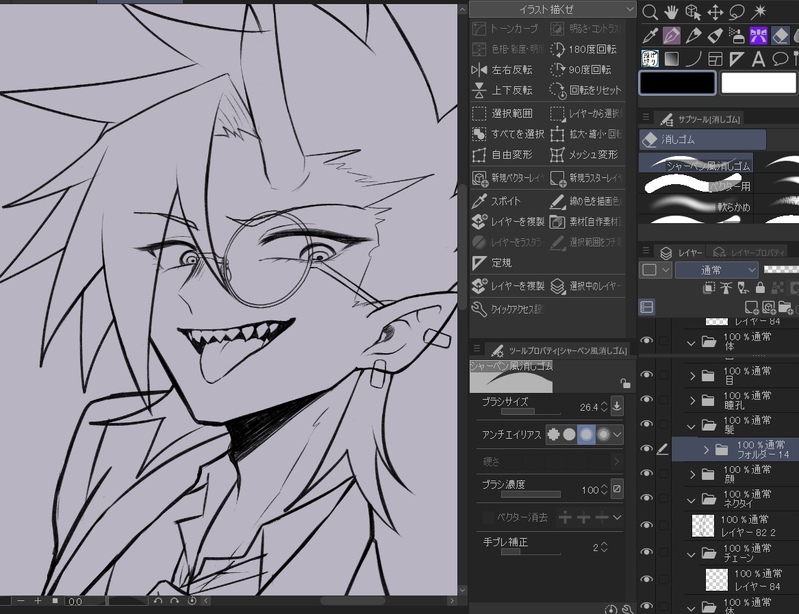Select the purple Decoration ribbon tool
The width and height of the screenshot is (799, 614).
[759, 36]
